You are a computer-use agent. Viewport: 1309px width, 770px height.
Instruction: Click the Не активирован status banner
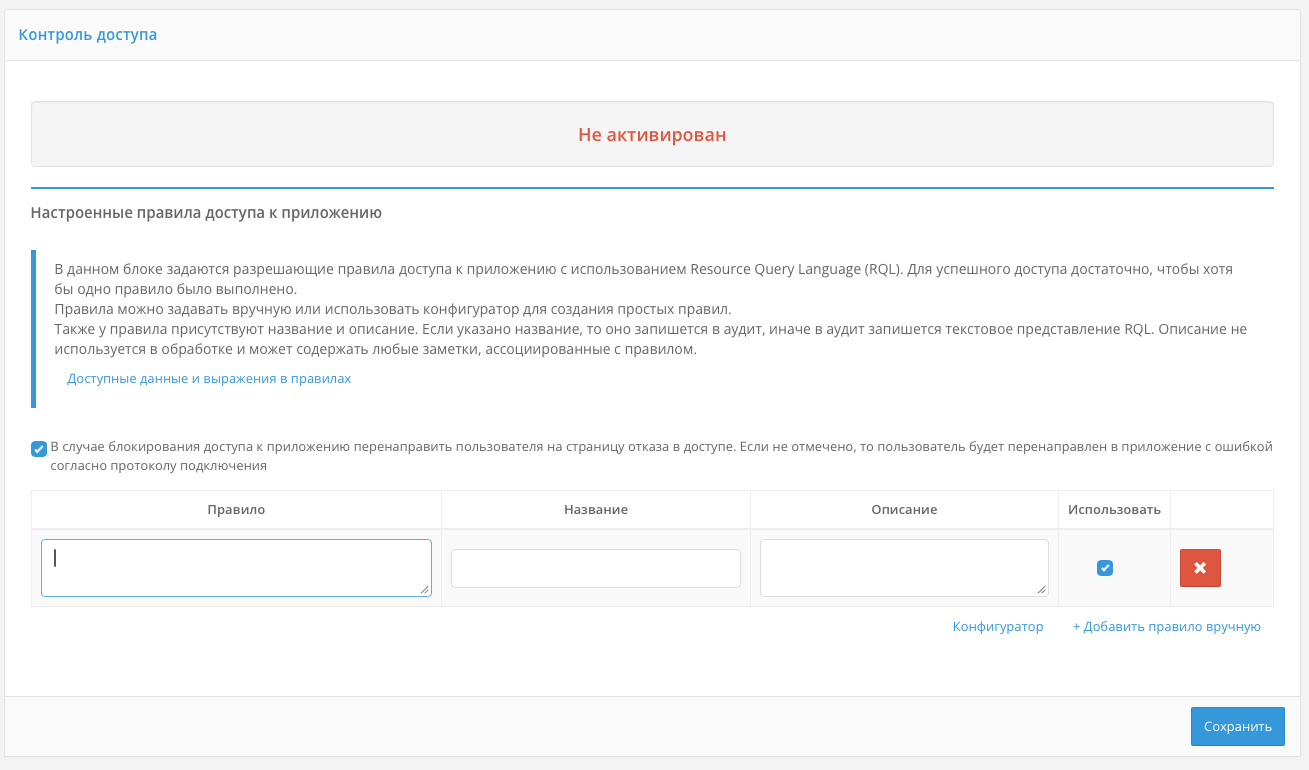tap(652, 135)
